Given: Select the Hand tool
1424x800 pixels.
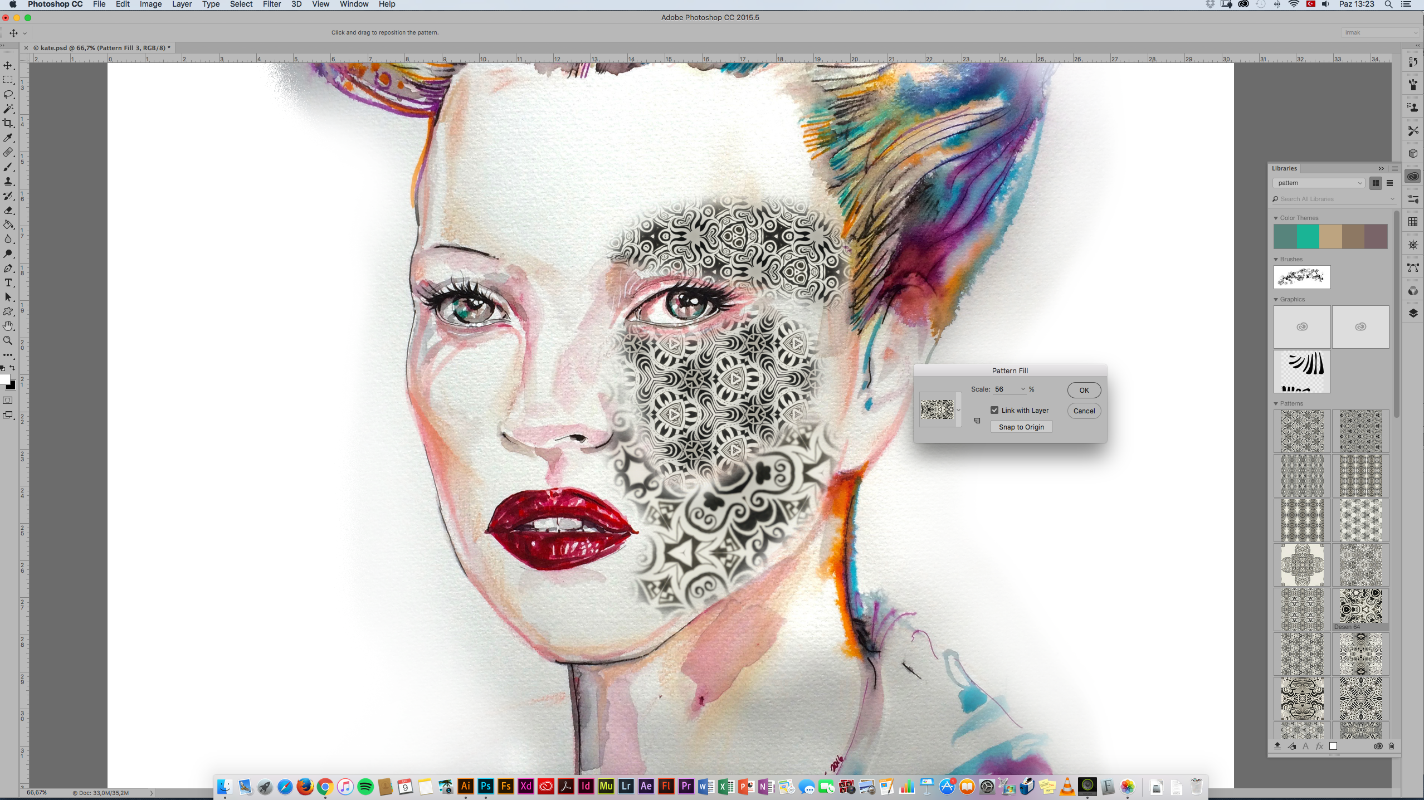Looking at the screenshot, I should coord(9,326).
